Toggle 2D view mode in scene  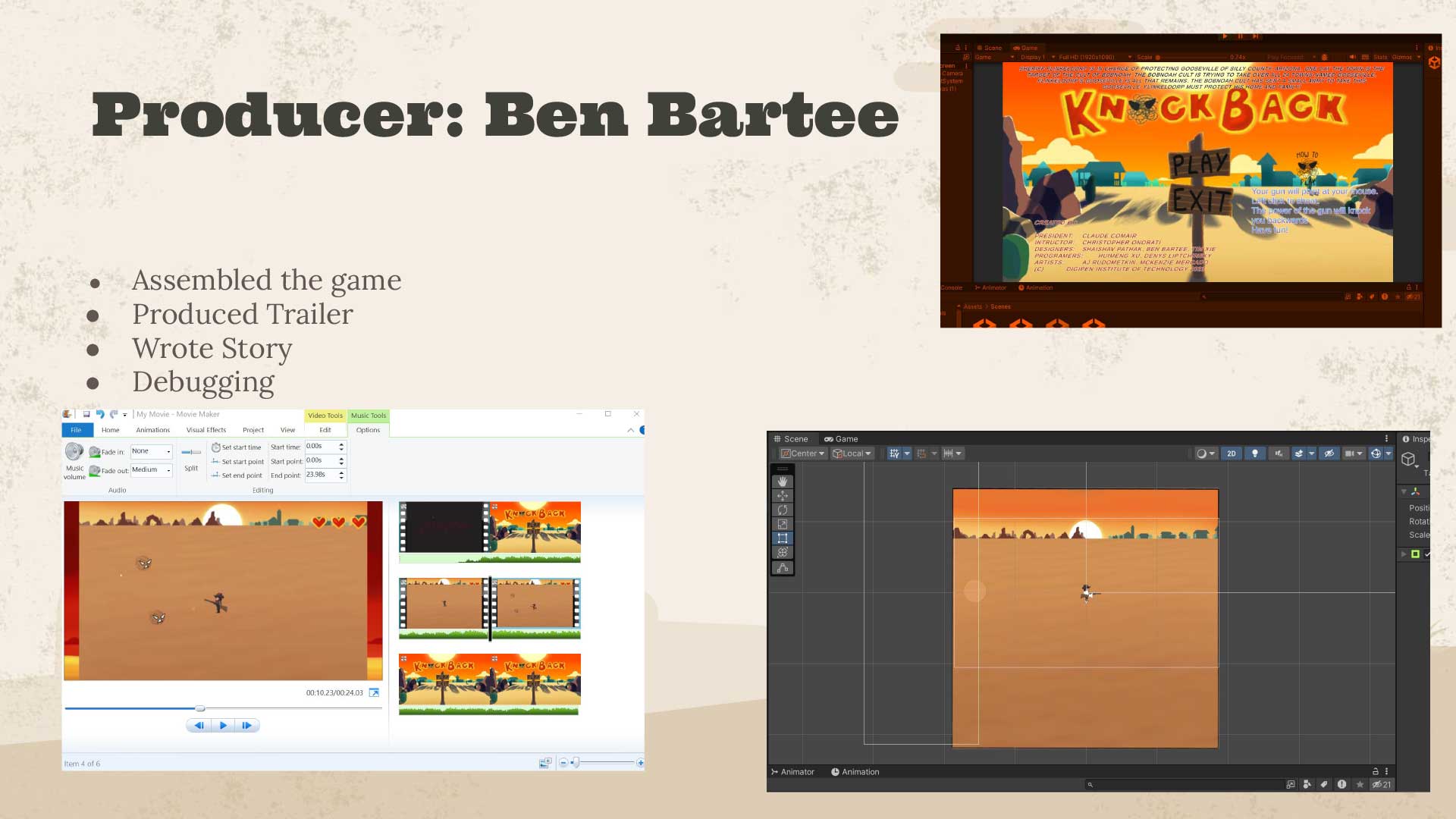click(1232, 453)
